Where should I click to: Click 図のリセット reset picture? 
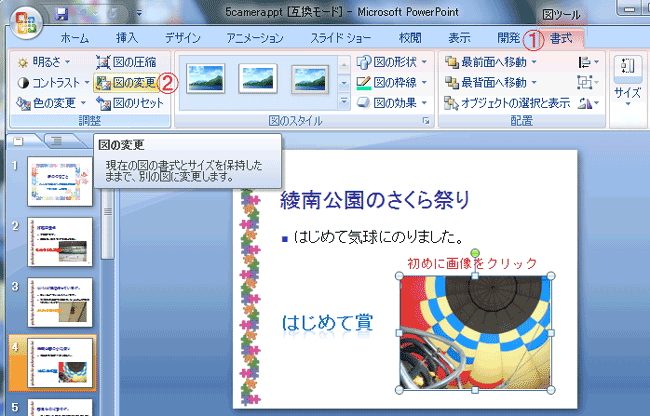click(x=130, y=103)
